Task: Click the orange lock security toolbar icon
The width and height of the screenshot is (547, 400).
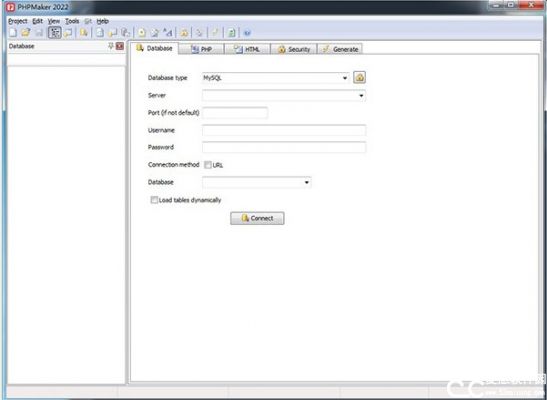Action: click(184, 33)
